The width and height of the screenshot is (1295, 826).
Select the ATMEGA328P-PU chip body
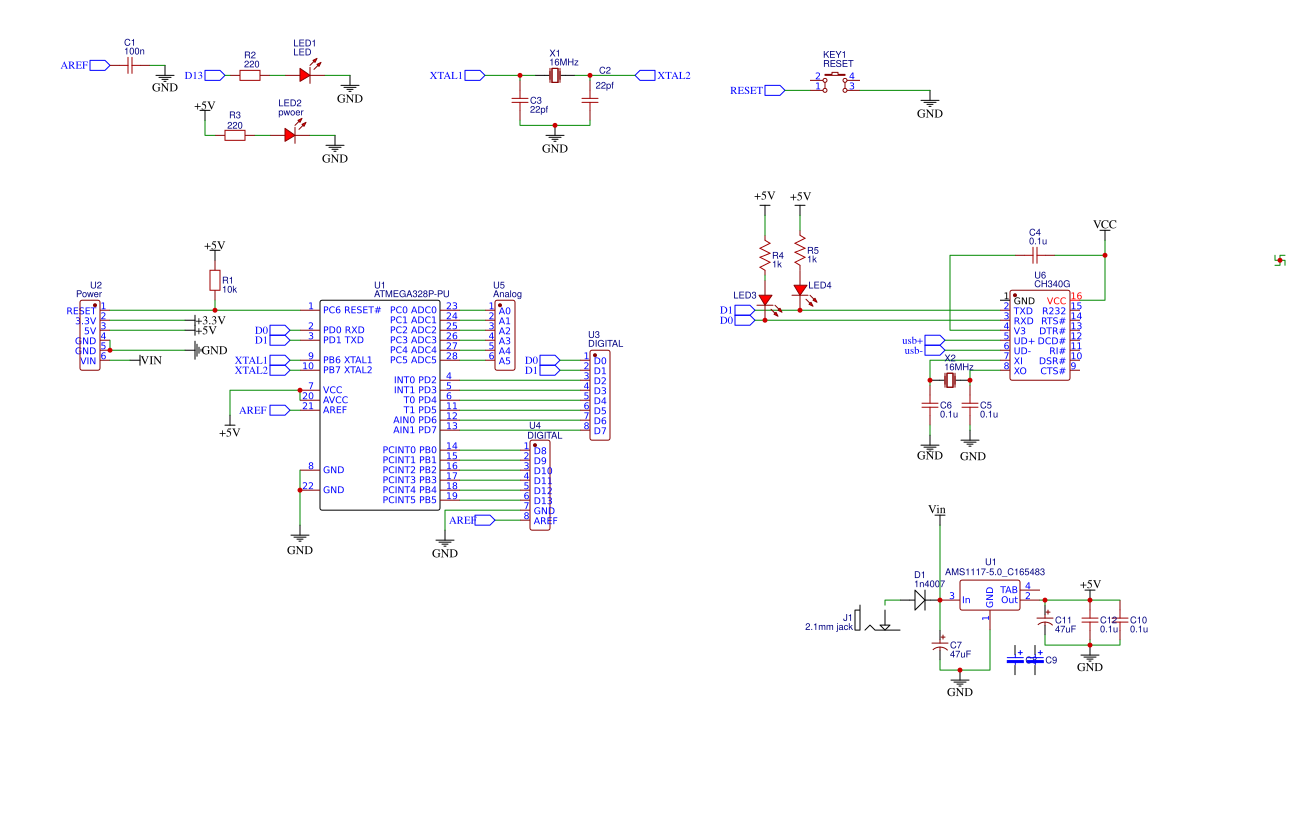pyautogui.click(x=380, y=405)
